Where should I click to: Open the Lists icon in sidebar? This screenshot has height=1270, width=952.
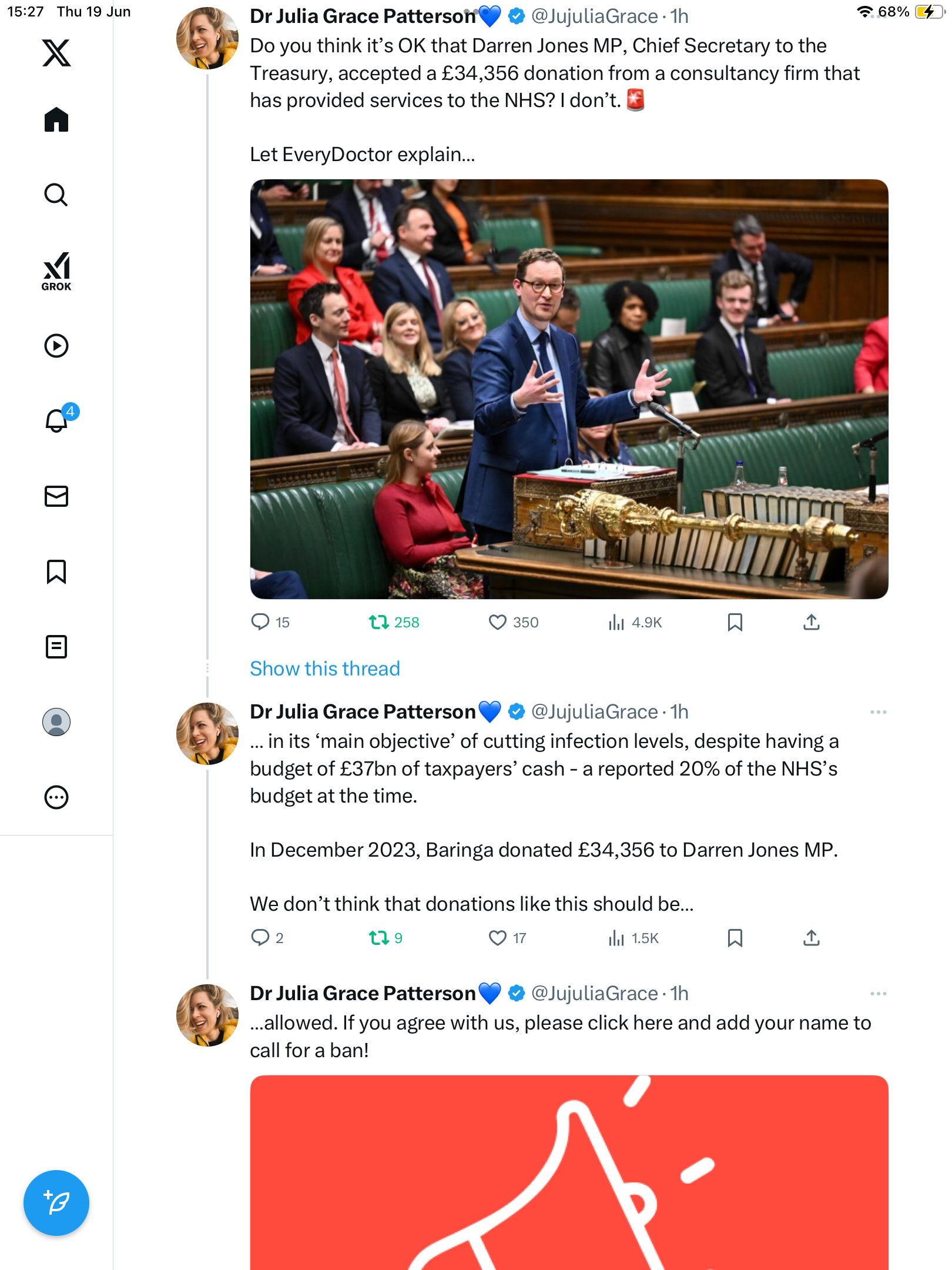[x=56, y=647]
